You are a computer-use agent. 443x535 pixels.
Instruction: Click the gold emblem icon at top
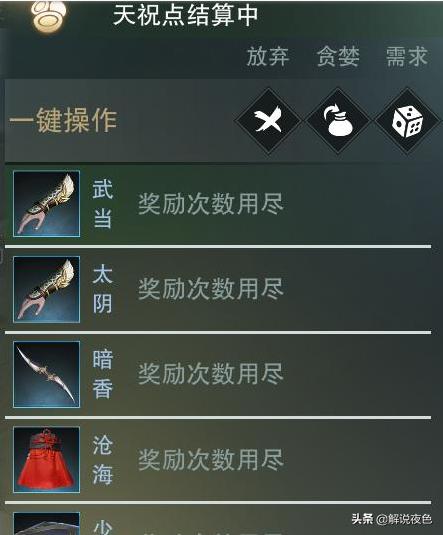click(48, 16)
